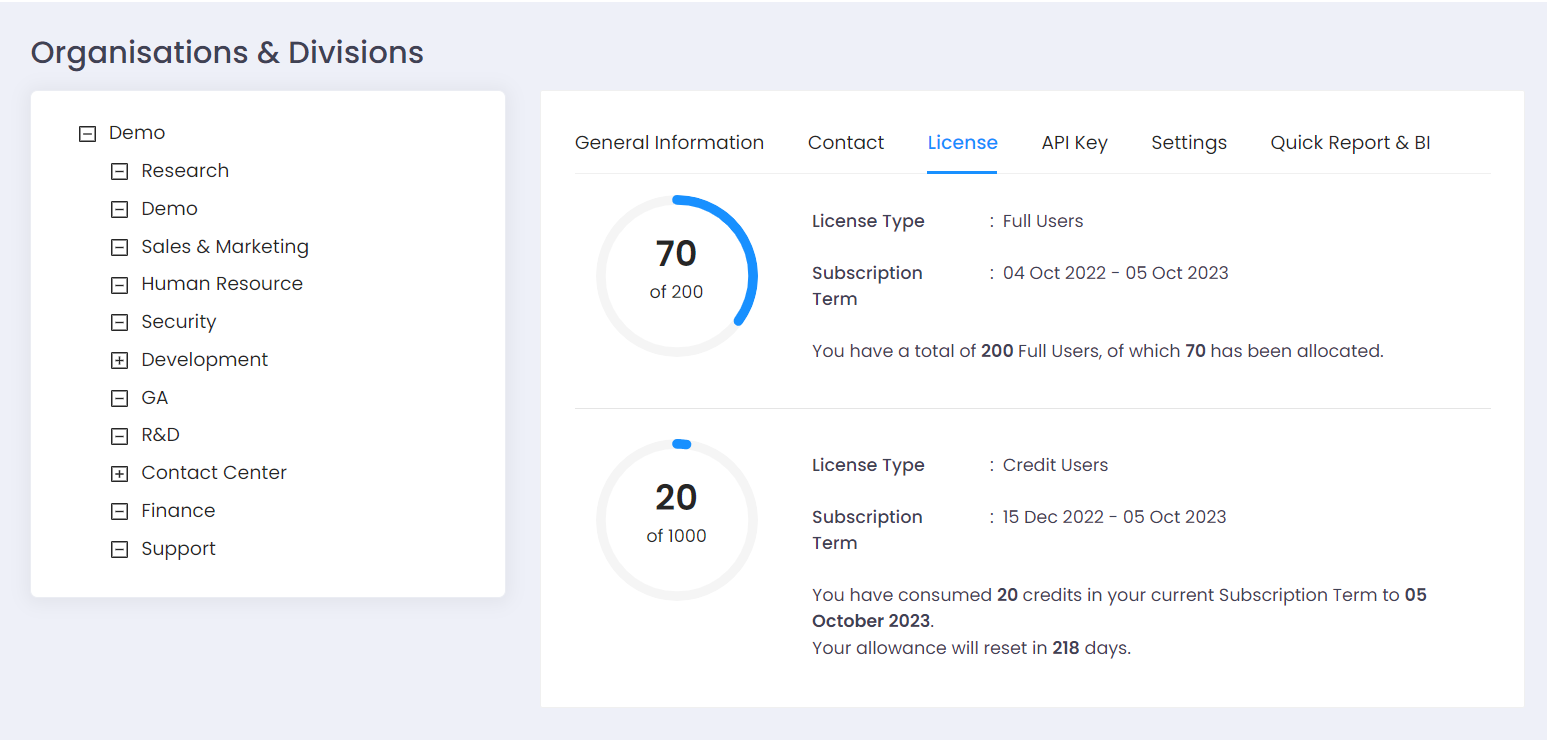Click the minus box beside Support
The image size is (1547, 740).
(119, 549)
